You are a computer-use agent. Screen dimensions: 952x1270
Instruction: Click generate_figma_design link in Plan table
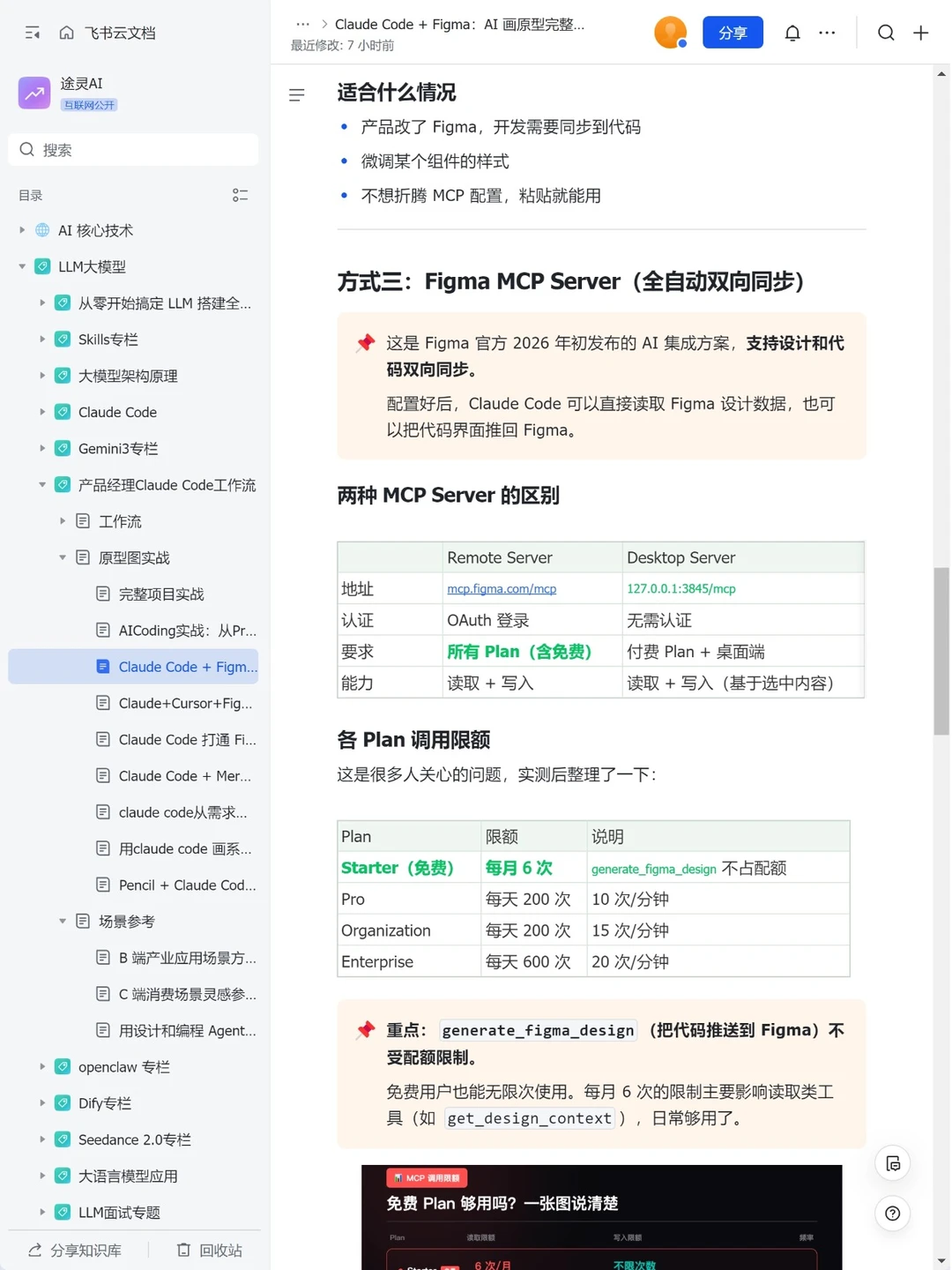[654, 869]
